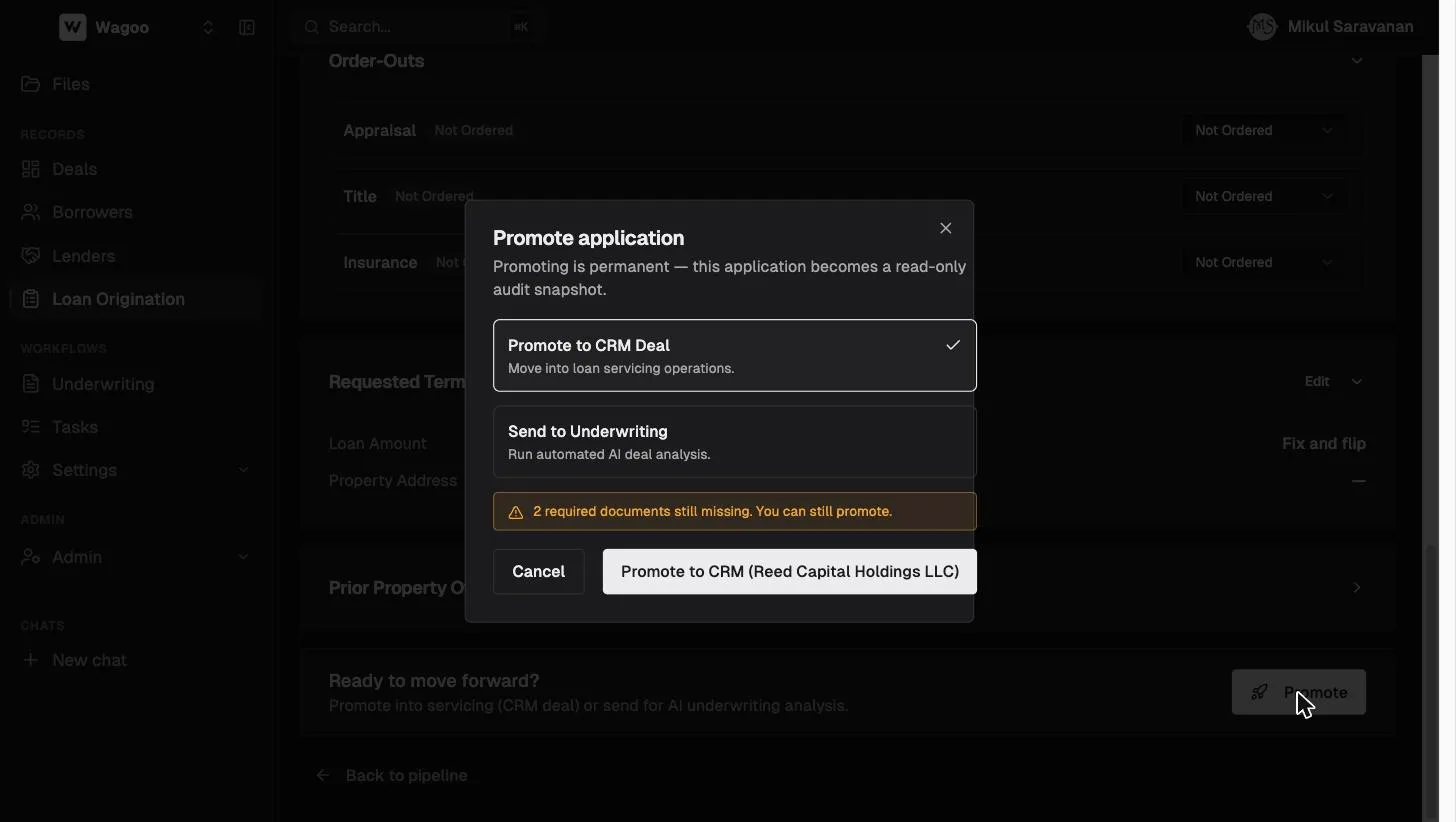Click the Settings gear icon
The image size is (1456, 822).
31,470
